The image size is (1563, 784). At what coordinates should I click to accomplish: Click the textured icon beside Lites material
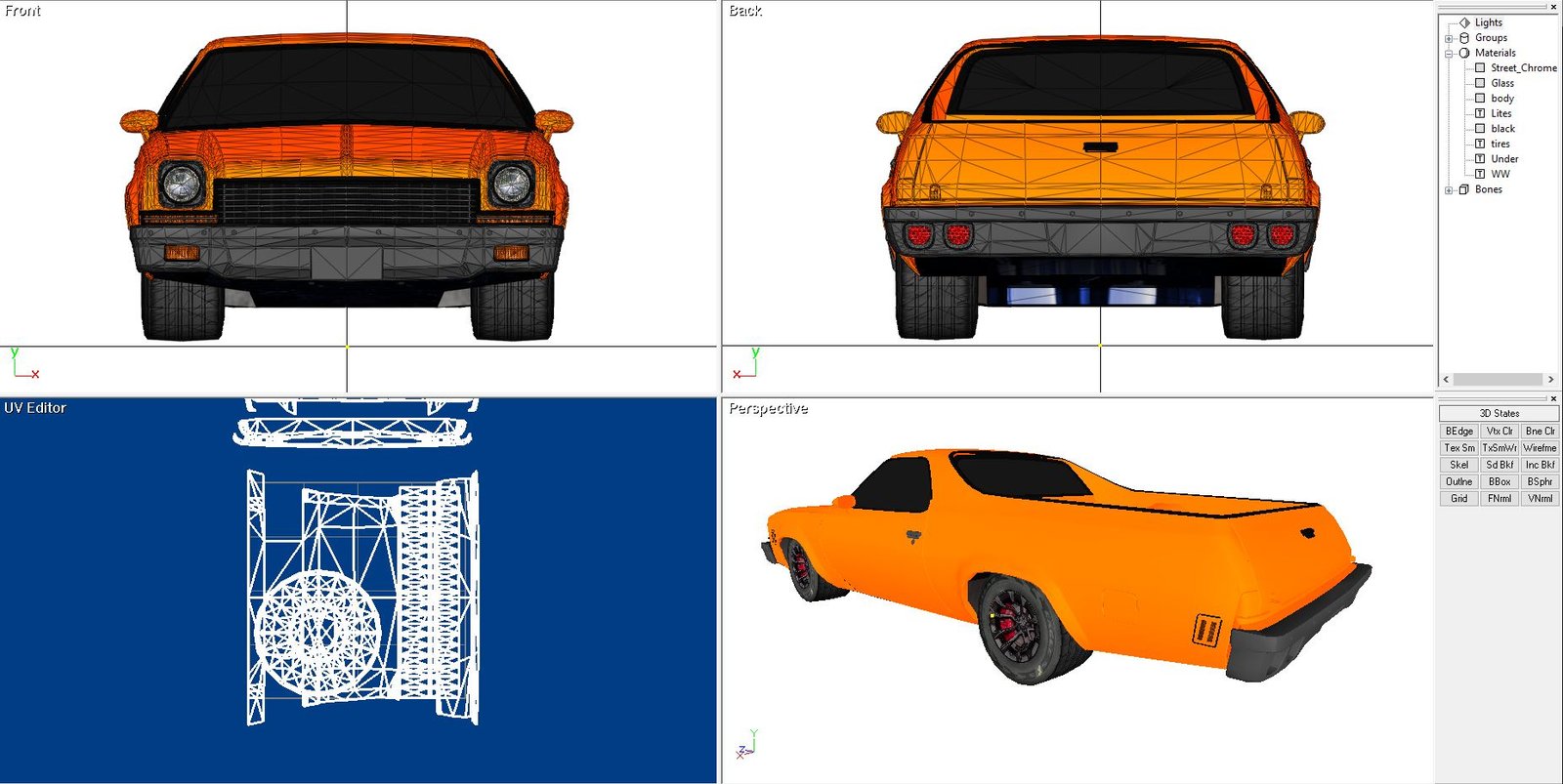click(1480, 113)
